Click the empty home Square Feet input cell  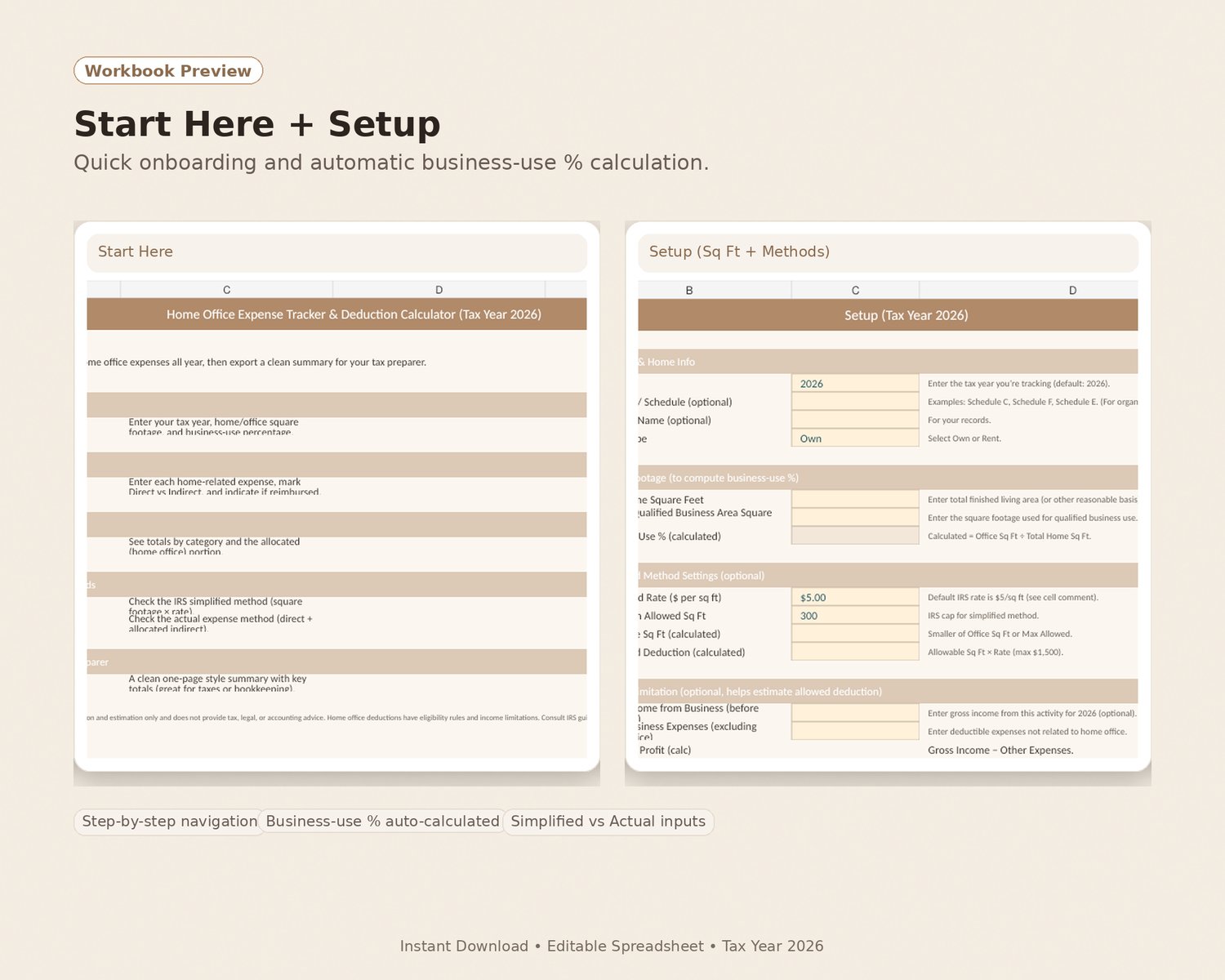[x=855, y=500]
